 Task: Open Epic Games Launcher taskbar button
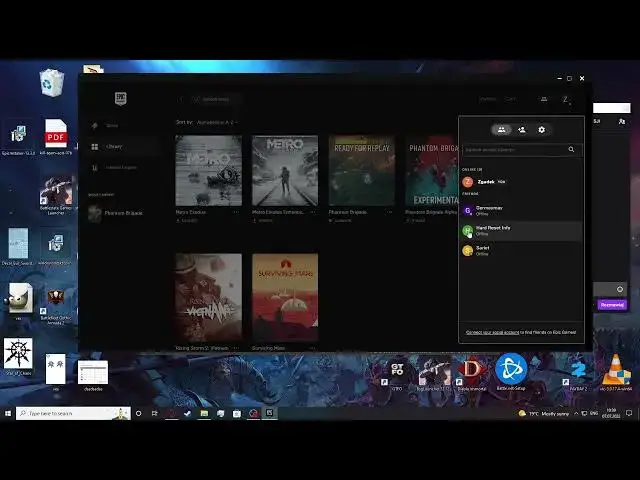pos(269,413)
